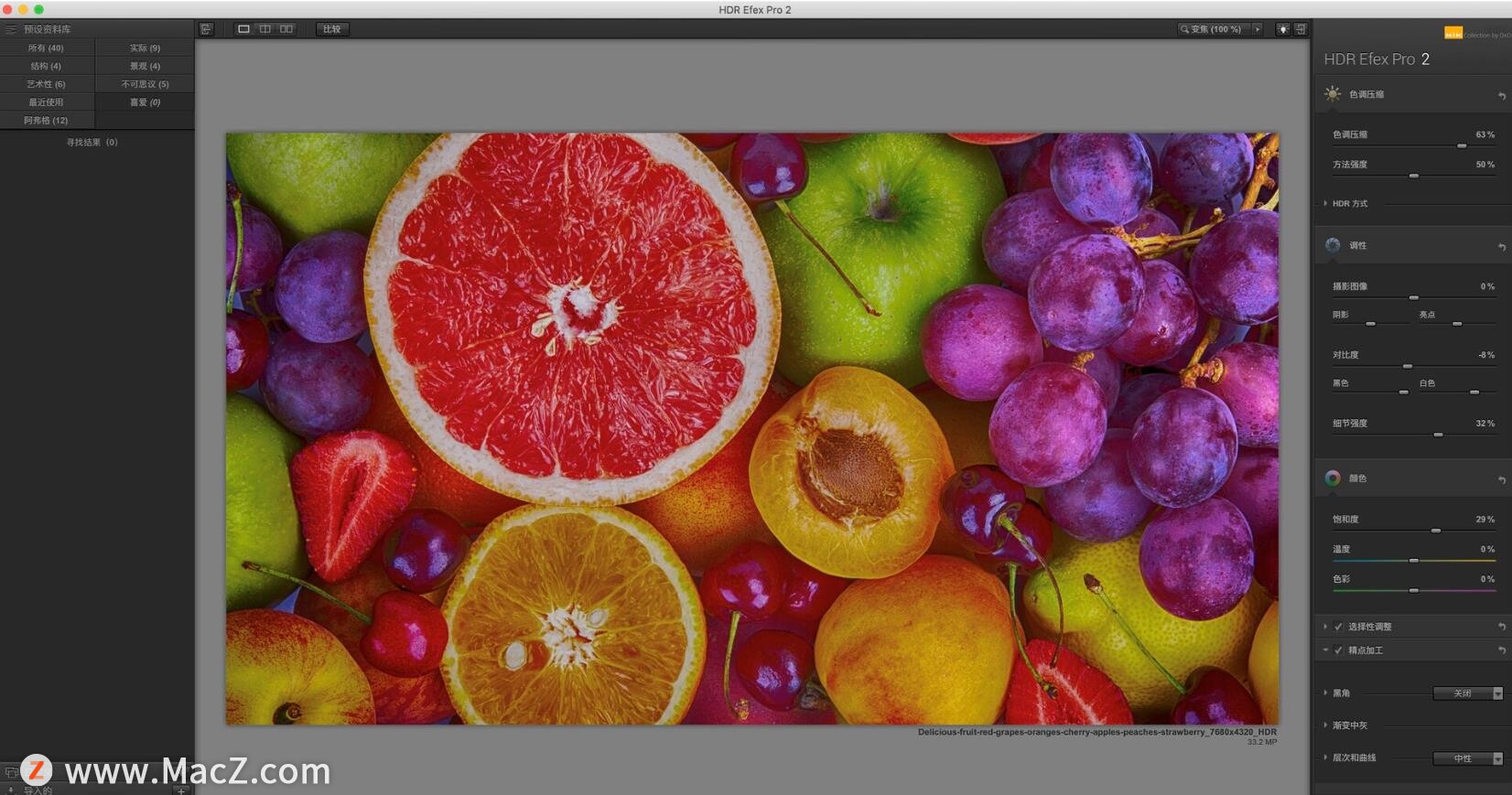Click the 颜色 color wheel icon
The image size is (1512, 795).
pos(1333,478)
